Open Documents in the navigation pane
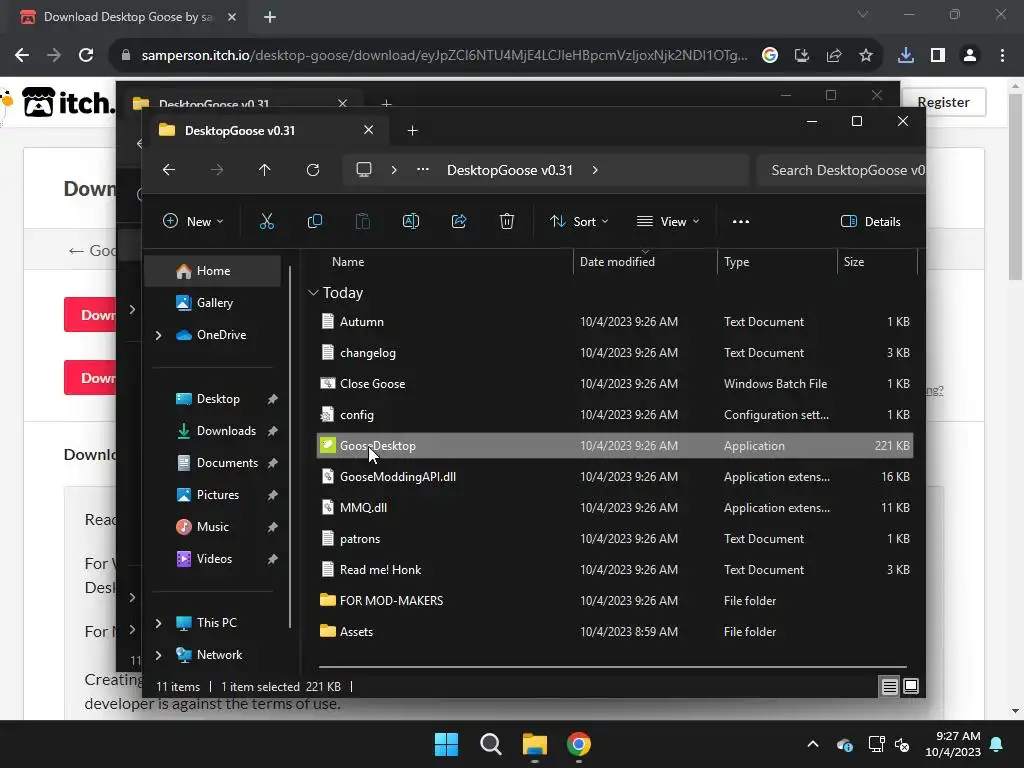 click(x=213, y=463)
